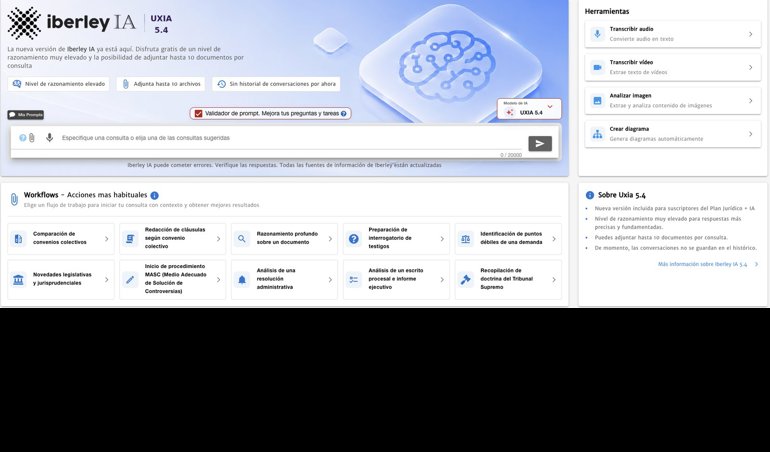Open Más información sobre Iberley IA 5.4 link
Screen dimensions: 770x452
point(702,264)
